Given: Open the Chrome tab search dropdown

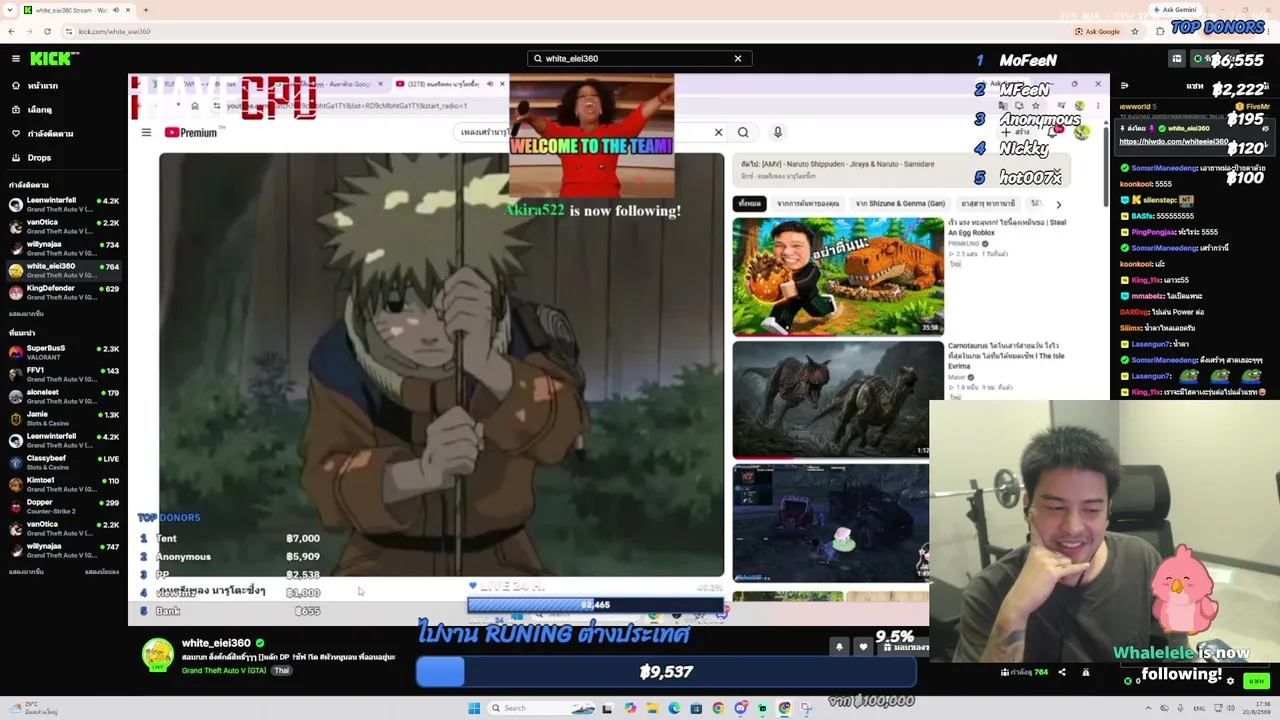Looking at the screenshot, I should coord(10,10).
